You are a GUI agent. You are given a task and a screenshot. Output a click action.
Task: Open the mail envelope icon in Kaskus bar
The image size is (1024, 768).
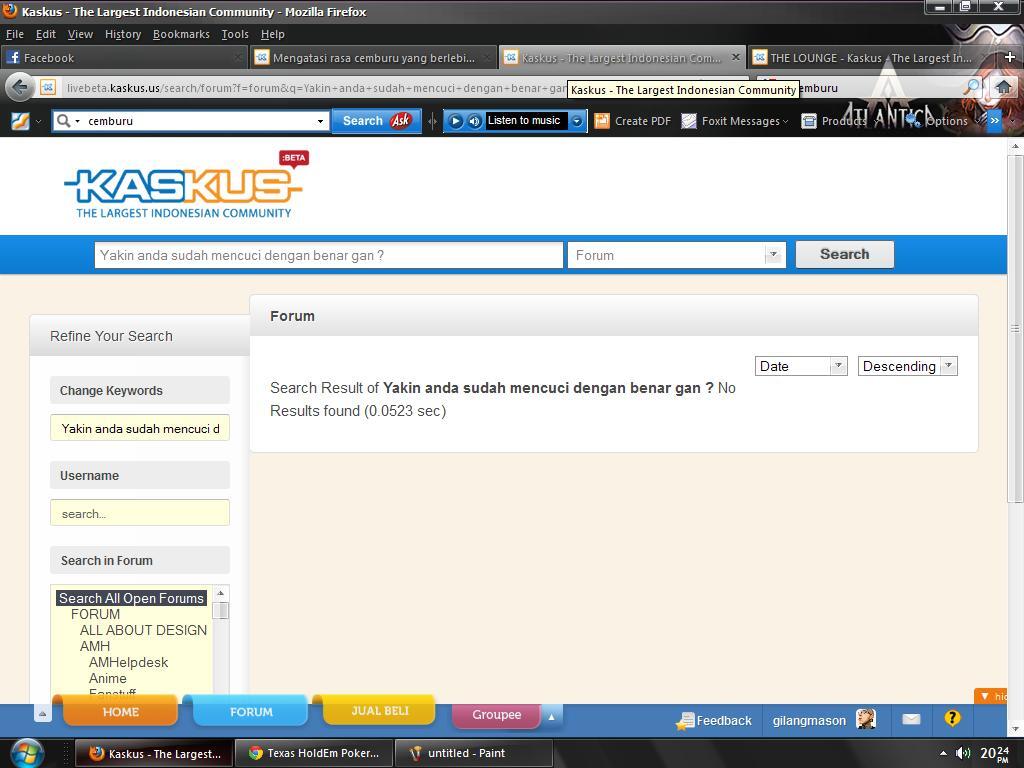point(911,719)
